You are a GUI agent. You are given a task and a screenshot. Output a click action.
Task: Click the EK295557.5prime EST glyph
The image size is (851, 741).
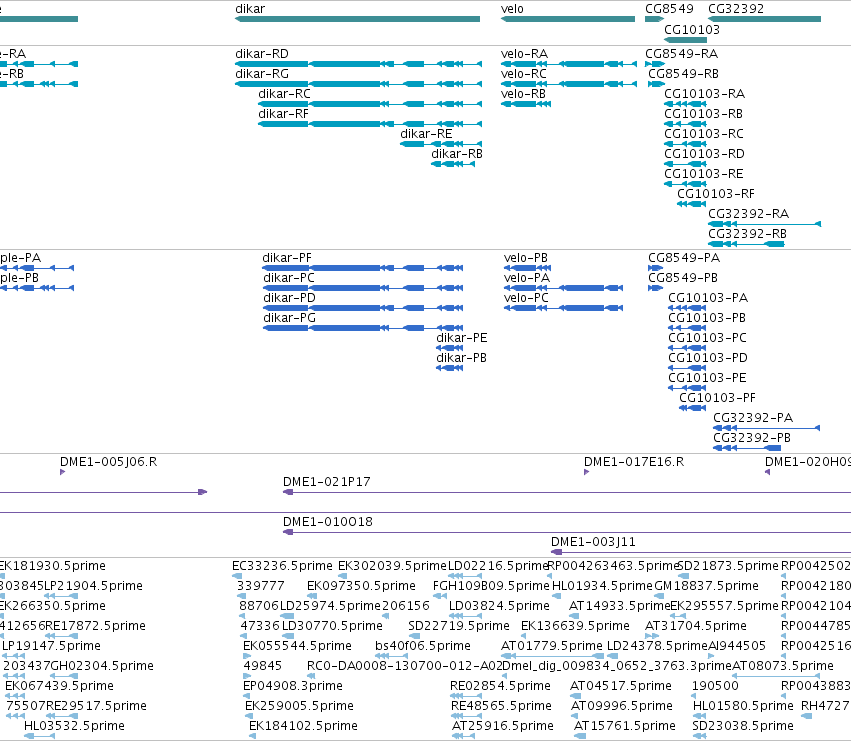[x=678, y=616]
